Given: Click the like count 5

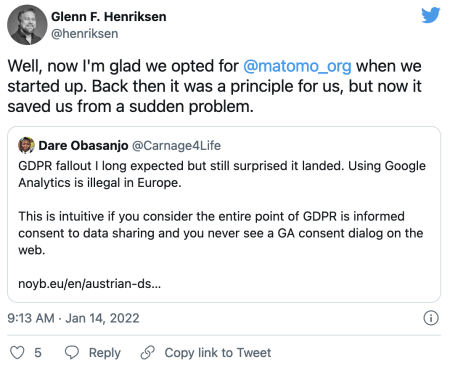Looking at the screenshot, I should pos(38,353).
